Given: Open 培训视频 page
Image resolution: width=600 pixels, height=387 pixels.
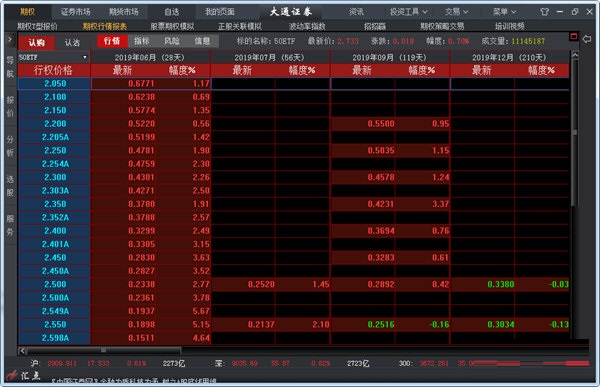Looking at the screenshot, I should (x=510, y=26).
